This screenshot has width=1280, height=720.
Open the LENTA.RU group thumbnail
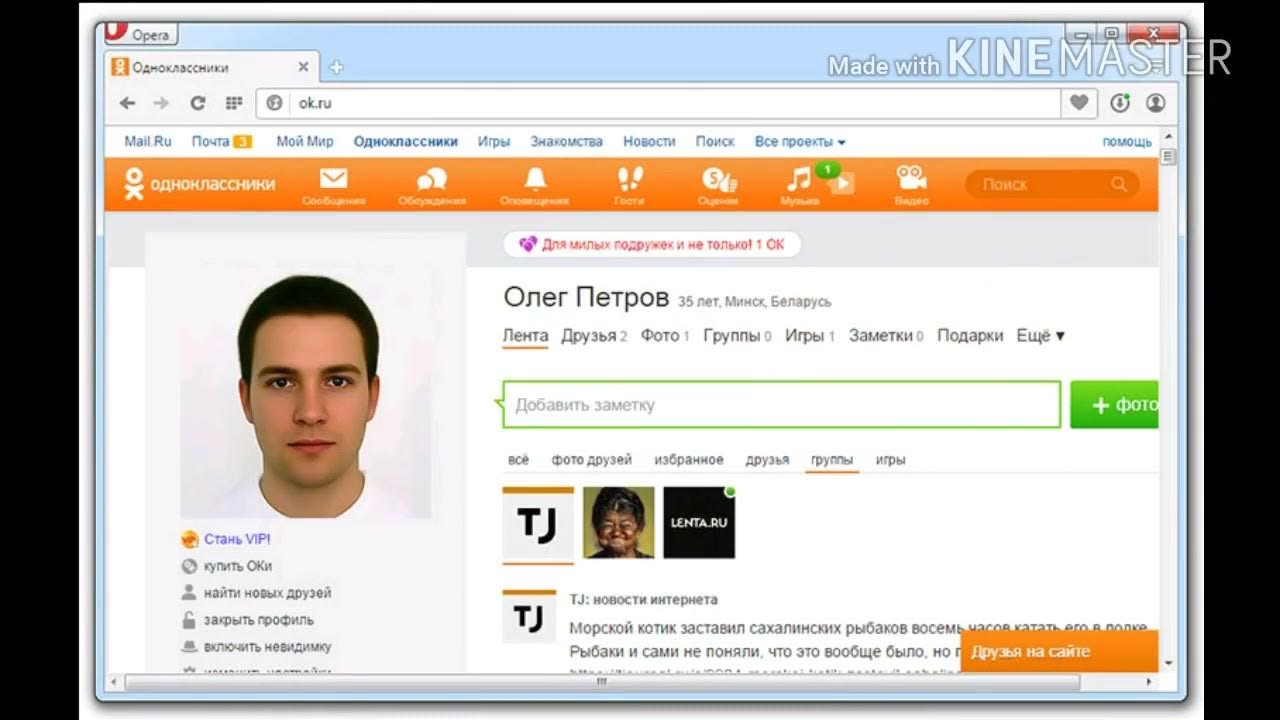tap(699, 523)
